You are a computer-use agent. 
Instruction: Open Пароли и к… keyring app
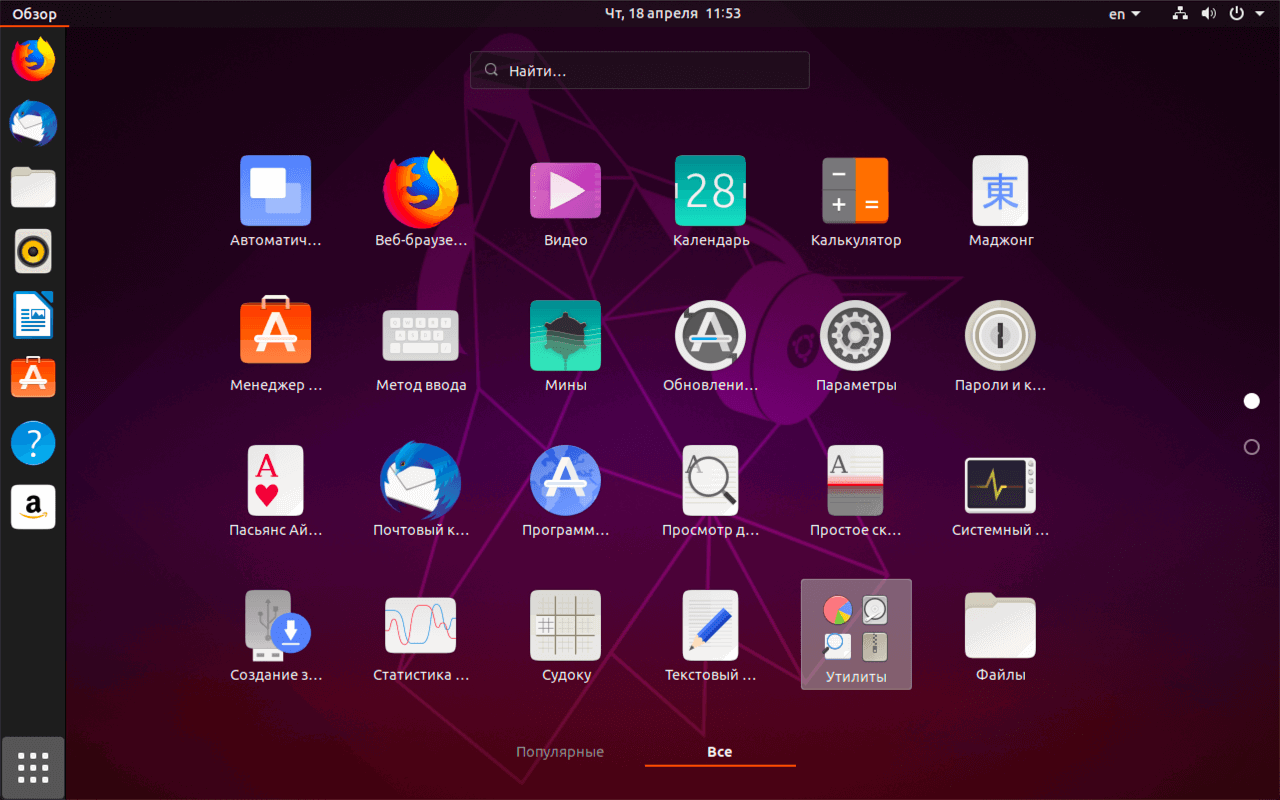tap(1000, 346)
